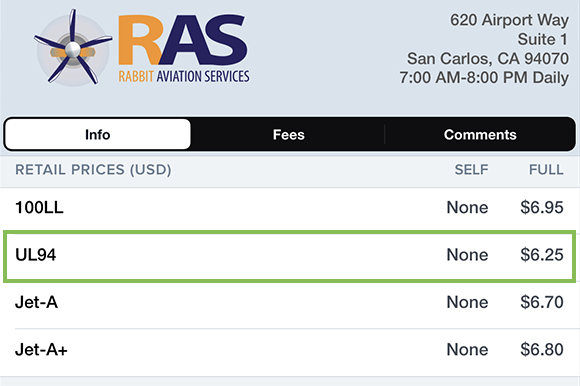
Task: Select the 100LL fuel row
Action: click(x=290, y=207)
